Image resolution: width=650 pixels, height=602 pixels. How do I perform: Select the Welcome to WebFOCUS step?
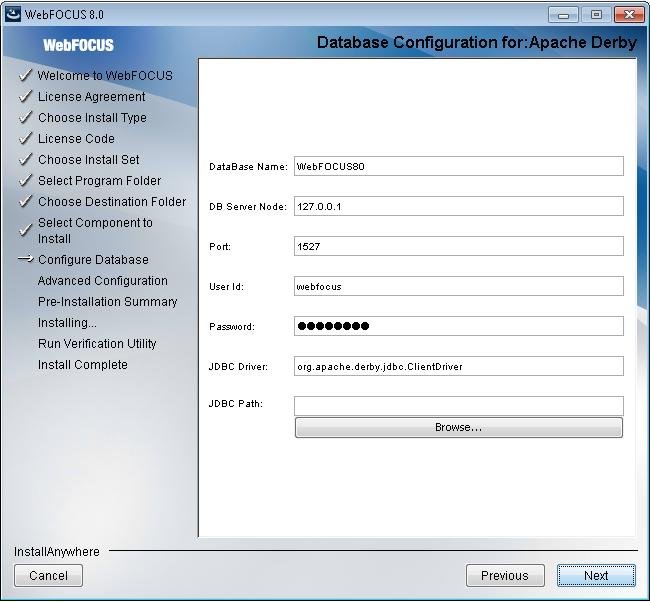coord(105,75)
